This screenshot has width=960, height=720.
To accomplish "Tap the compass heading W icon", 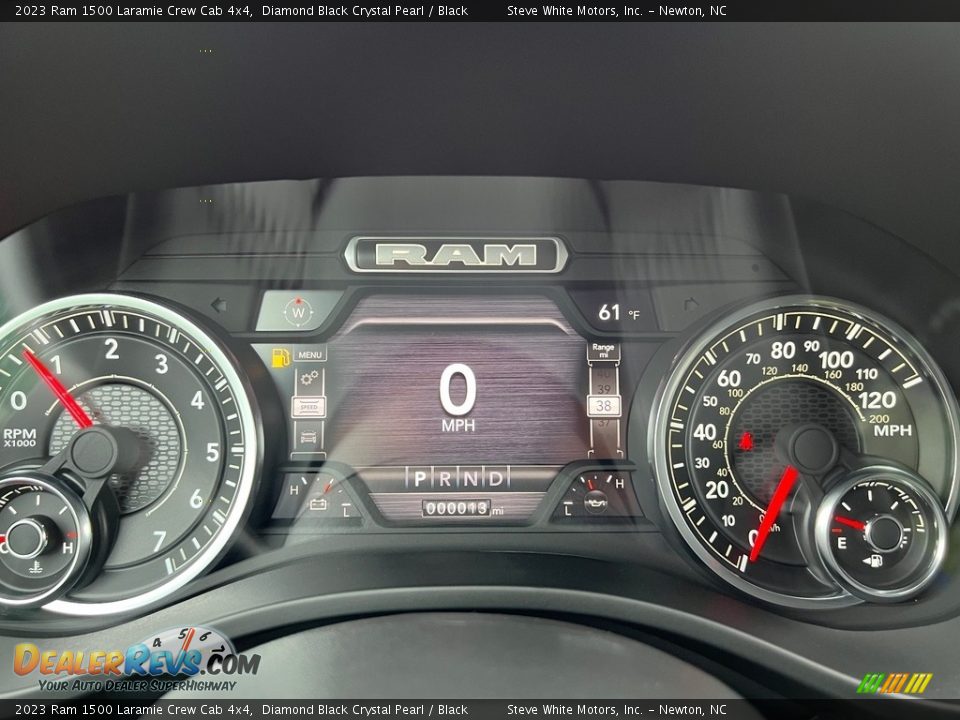I will pyautogui.click(x=298, y=312).
